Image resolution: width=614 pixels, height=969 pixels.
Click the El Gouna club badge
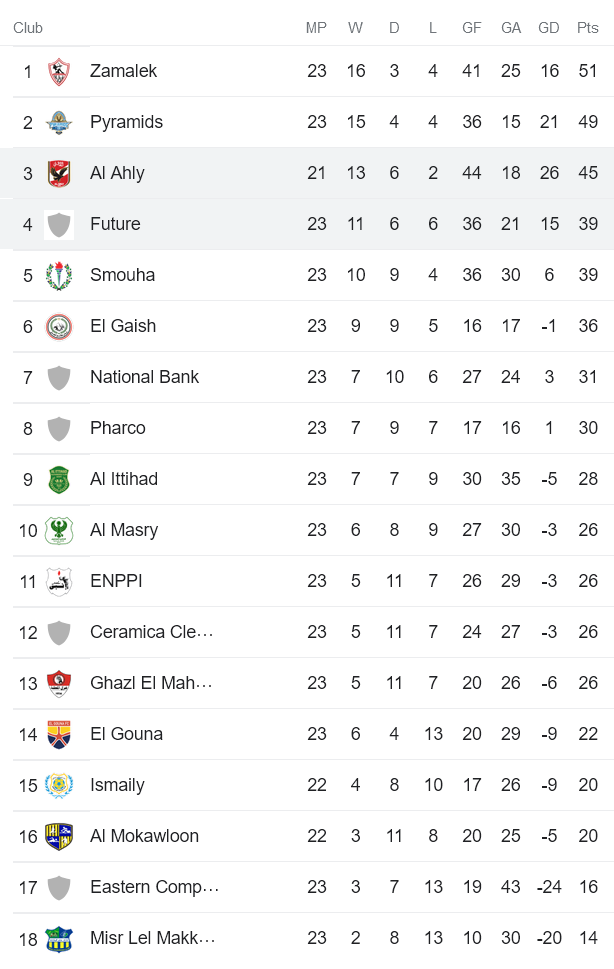pos(60,734)
